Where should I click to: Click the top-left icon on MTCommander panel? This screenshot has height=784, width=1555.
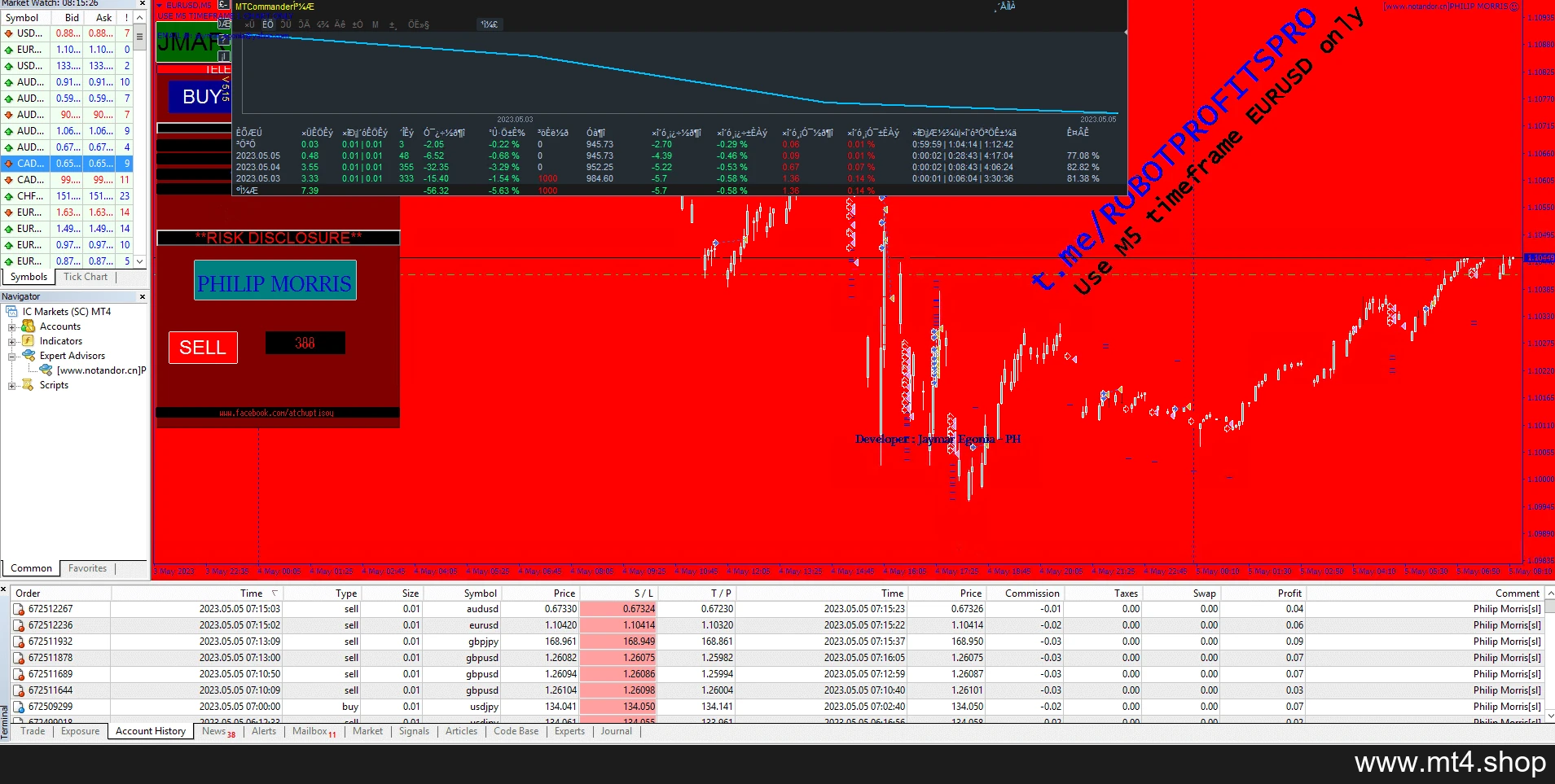[223, 6]
